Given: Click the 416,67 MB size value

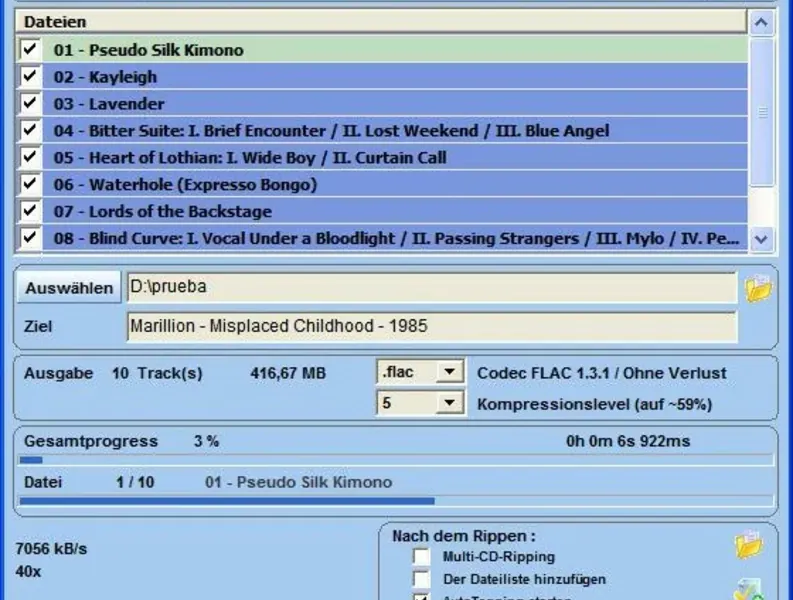Looking at the screenshot, I should pyautogui.click(x=288, y=373).
